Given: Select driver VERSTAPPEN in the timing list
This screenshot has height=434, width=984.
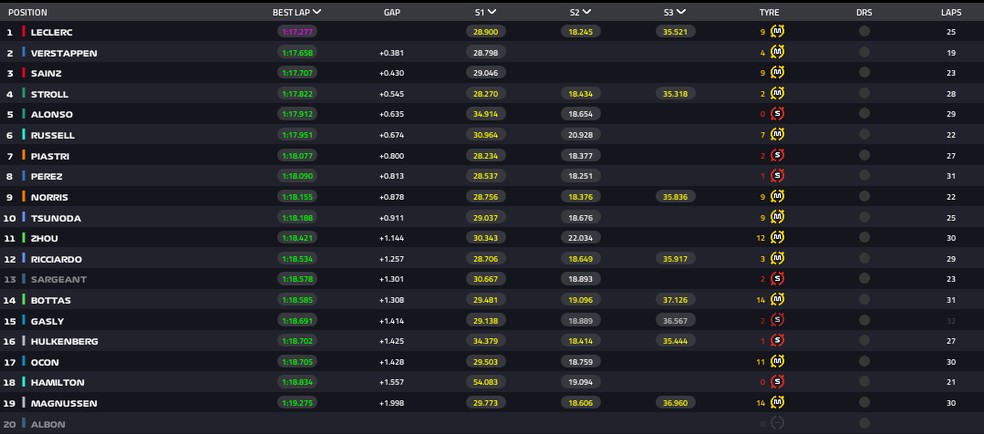Looking at the screenshot, I should 64,53.
